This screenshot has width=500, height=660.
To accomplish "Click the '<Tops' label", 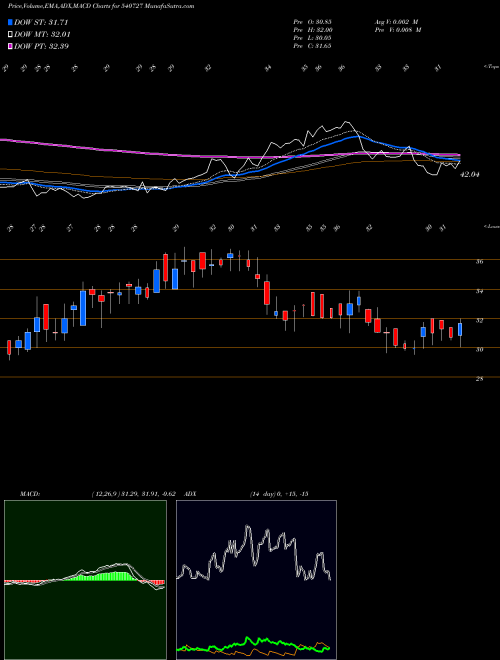I will pyautogui.click(x=491, y=67).
